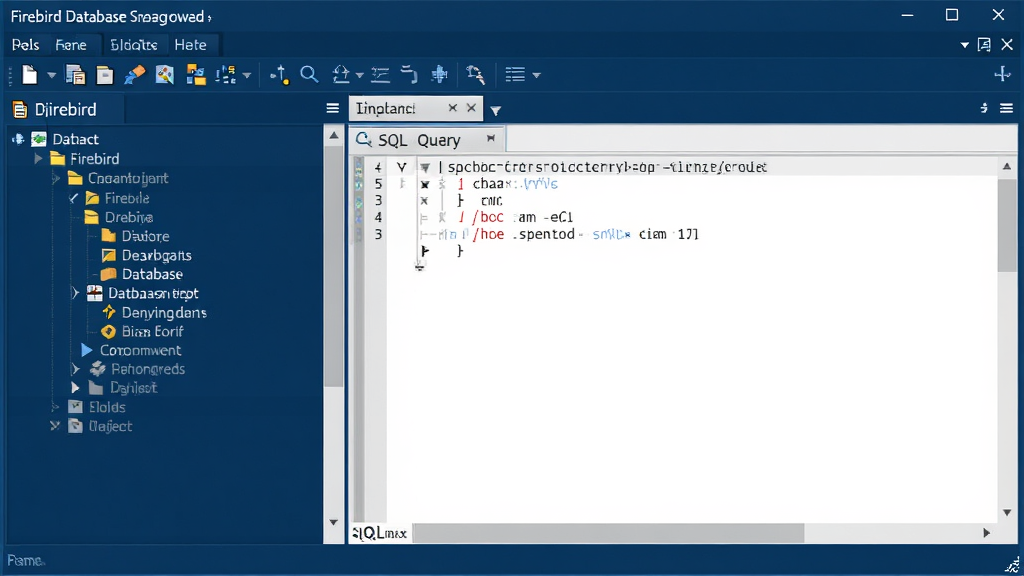Click the editor horizontal scrollbar thumb
Viewport: 1024px width, 576px height.
pos(609,533)
